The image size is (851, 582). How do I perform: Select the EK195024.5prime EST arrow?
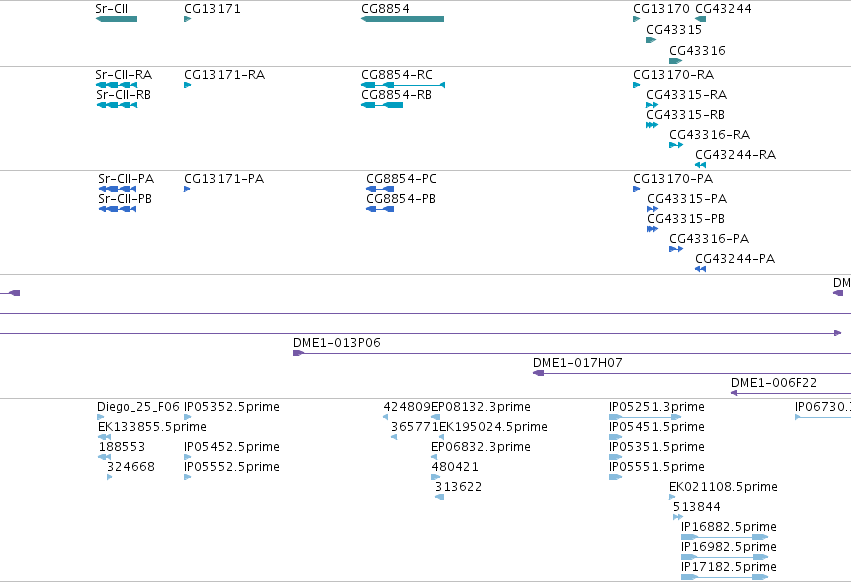pos(441,437)
